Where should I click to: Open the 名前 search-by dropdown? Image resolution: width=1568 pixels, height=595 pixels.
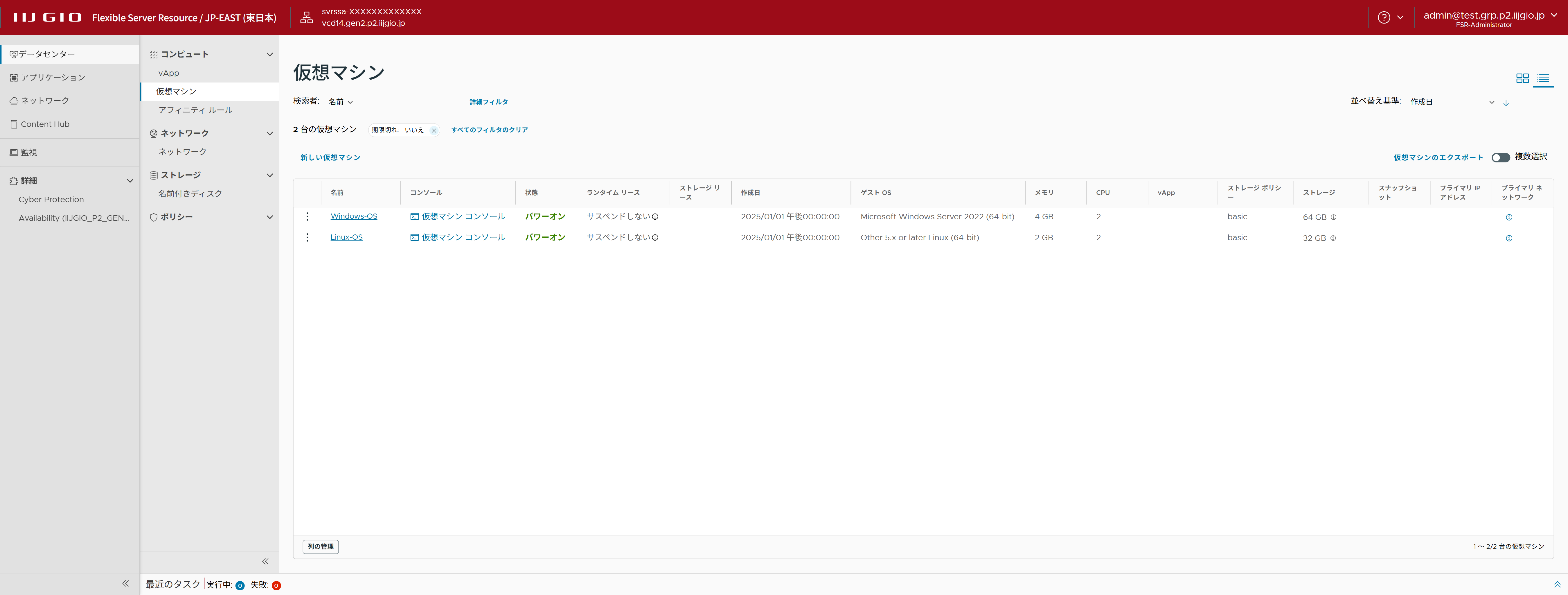coord(340,102)
